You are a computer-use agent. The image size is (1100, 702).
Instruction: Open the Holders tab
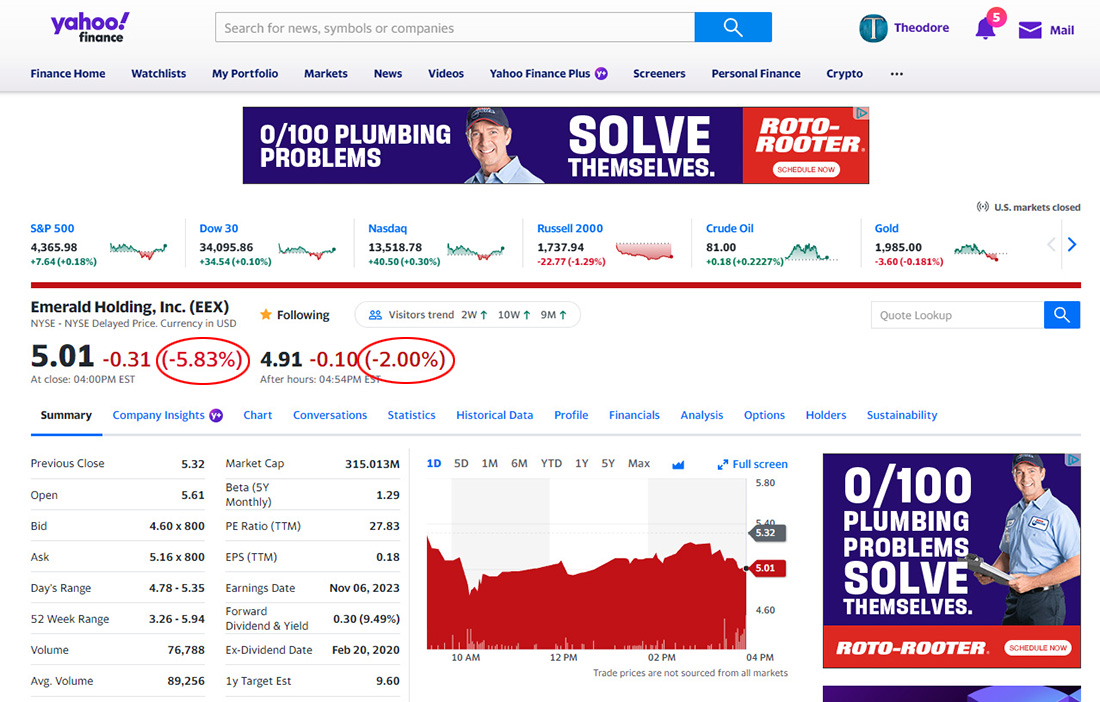826,415
